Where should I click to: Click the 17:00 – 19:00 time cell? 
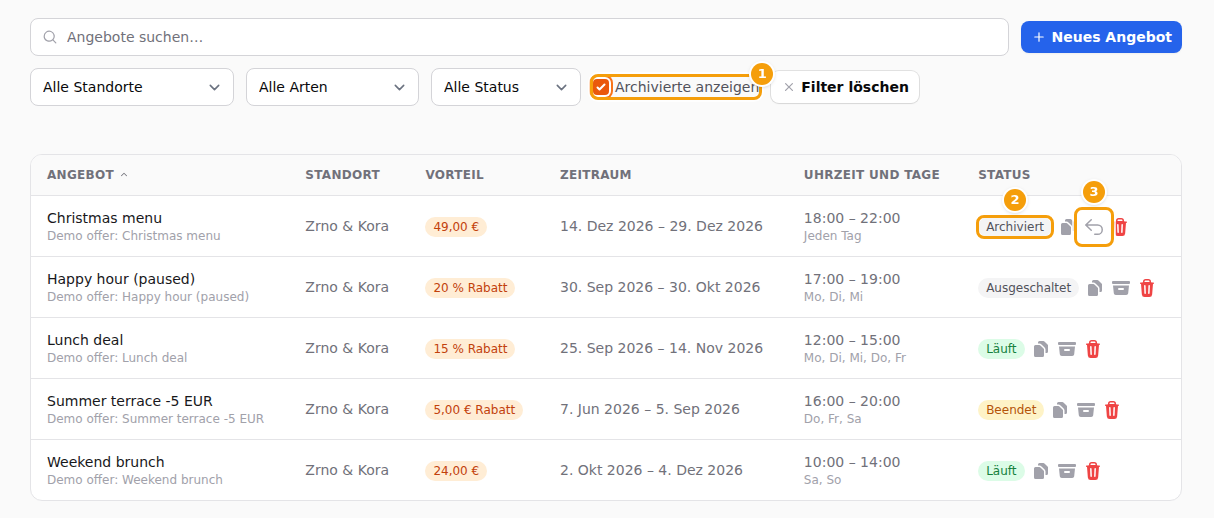coord(852,279)
